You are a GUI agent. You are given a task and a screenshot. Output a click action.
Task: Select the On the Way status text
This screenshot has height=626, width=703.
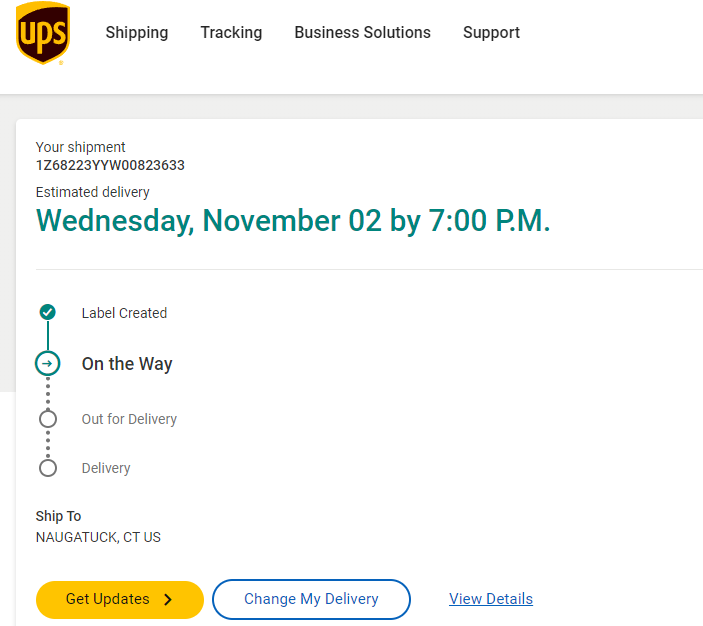click(127, 364)
